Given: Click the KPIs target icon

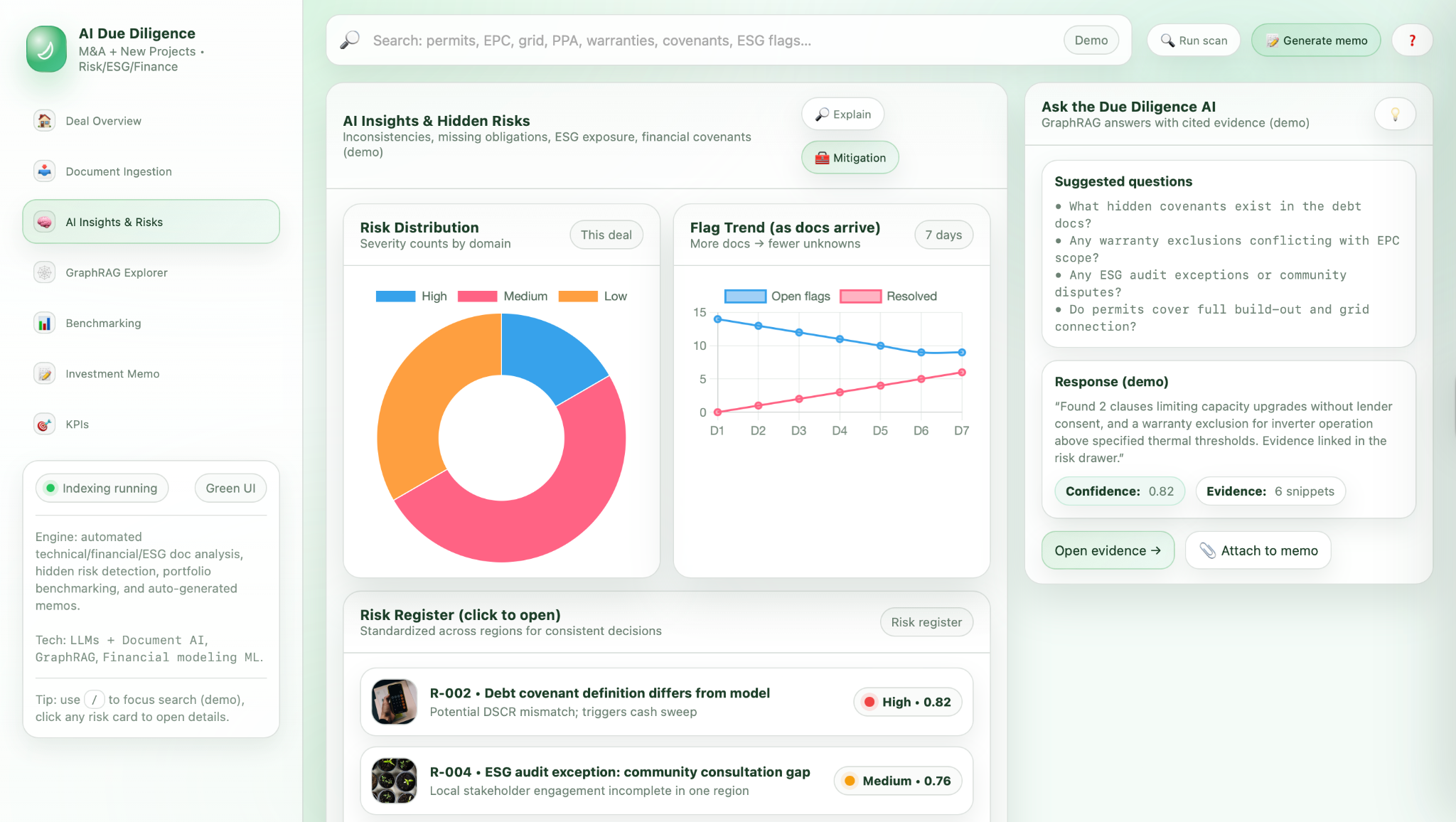Looking at the screenshot, I should point(45,425).
